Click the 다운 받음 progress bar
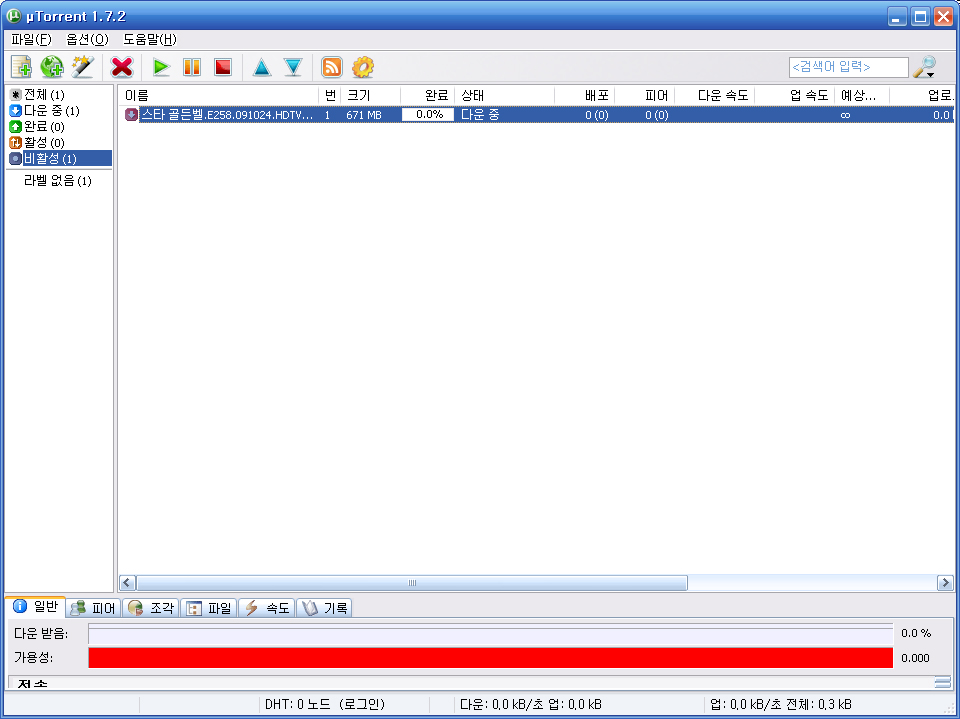The width and height of the screenshot is (960, 719). [x=490, y=634]
